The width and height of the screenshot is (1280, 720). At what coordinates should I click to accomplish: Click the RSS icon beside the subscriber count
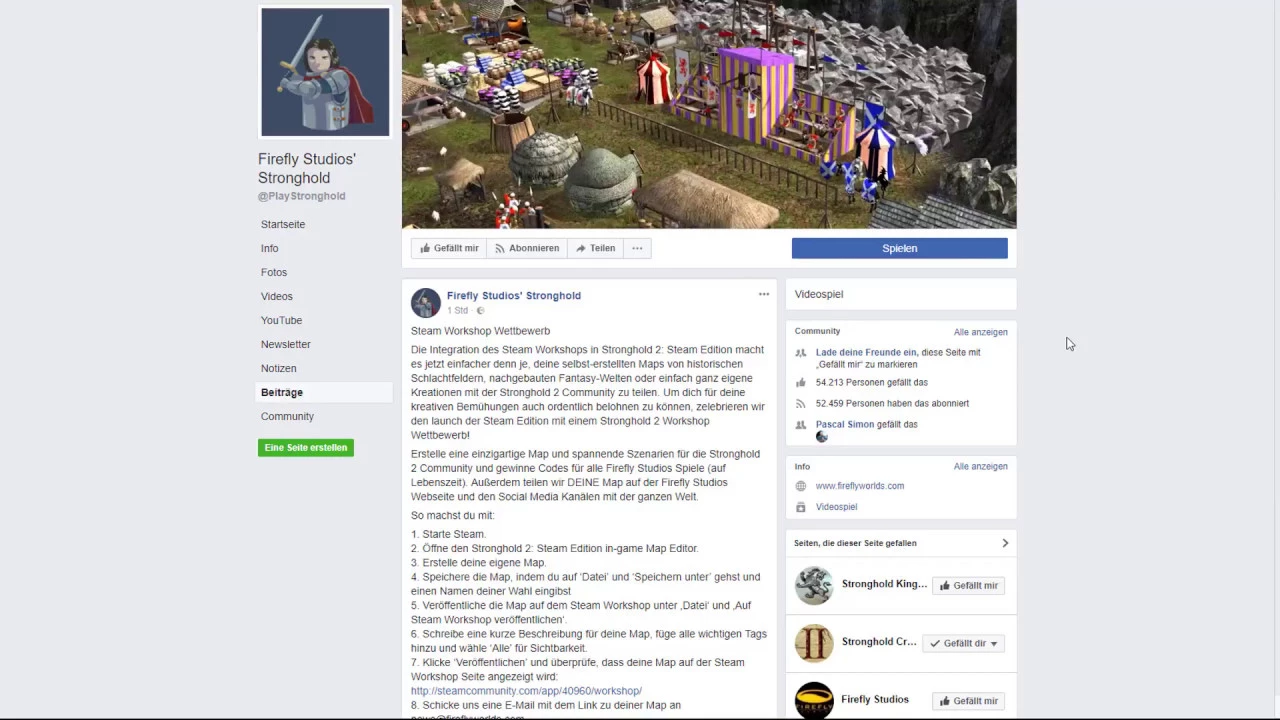800,403
